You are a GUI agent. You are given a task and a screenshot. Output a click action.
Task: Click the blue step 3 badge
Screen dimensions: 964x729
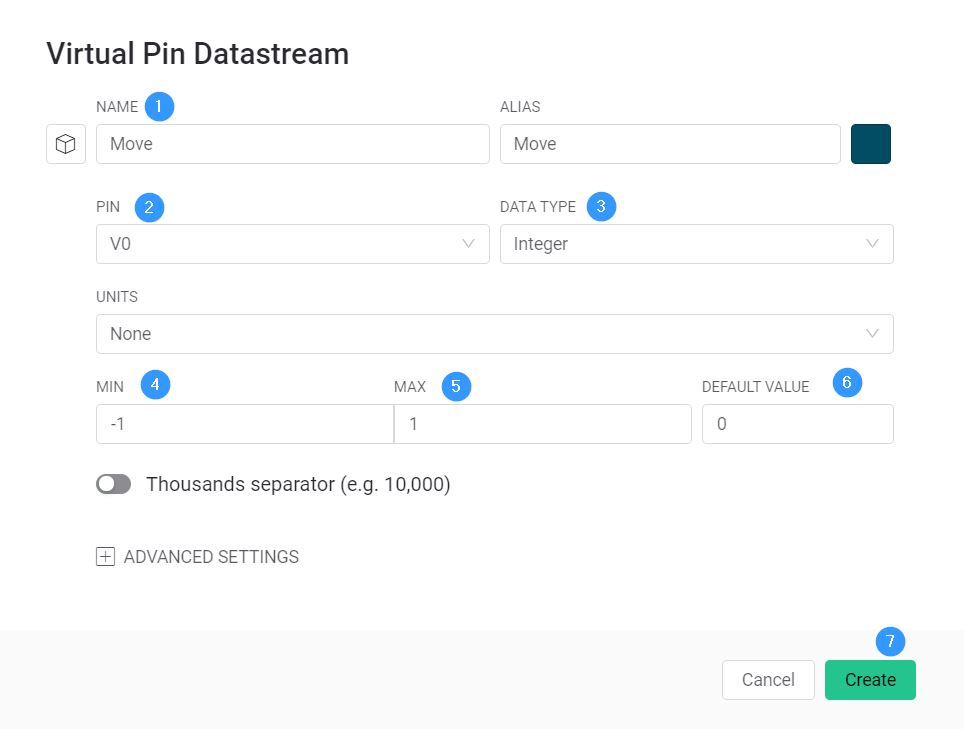point(601,206)
